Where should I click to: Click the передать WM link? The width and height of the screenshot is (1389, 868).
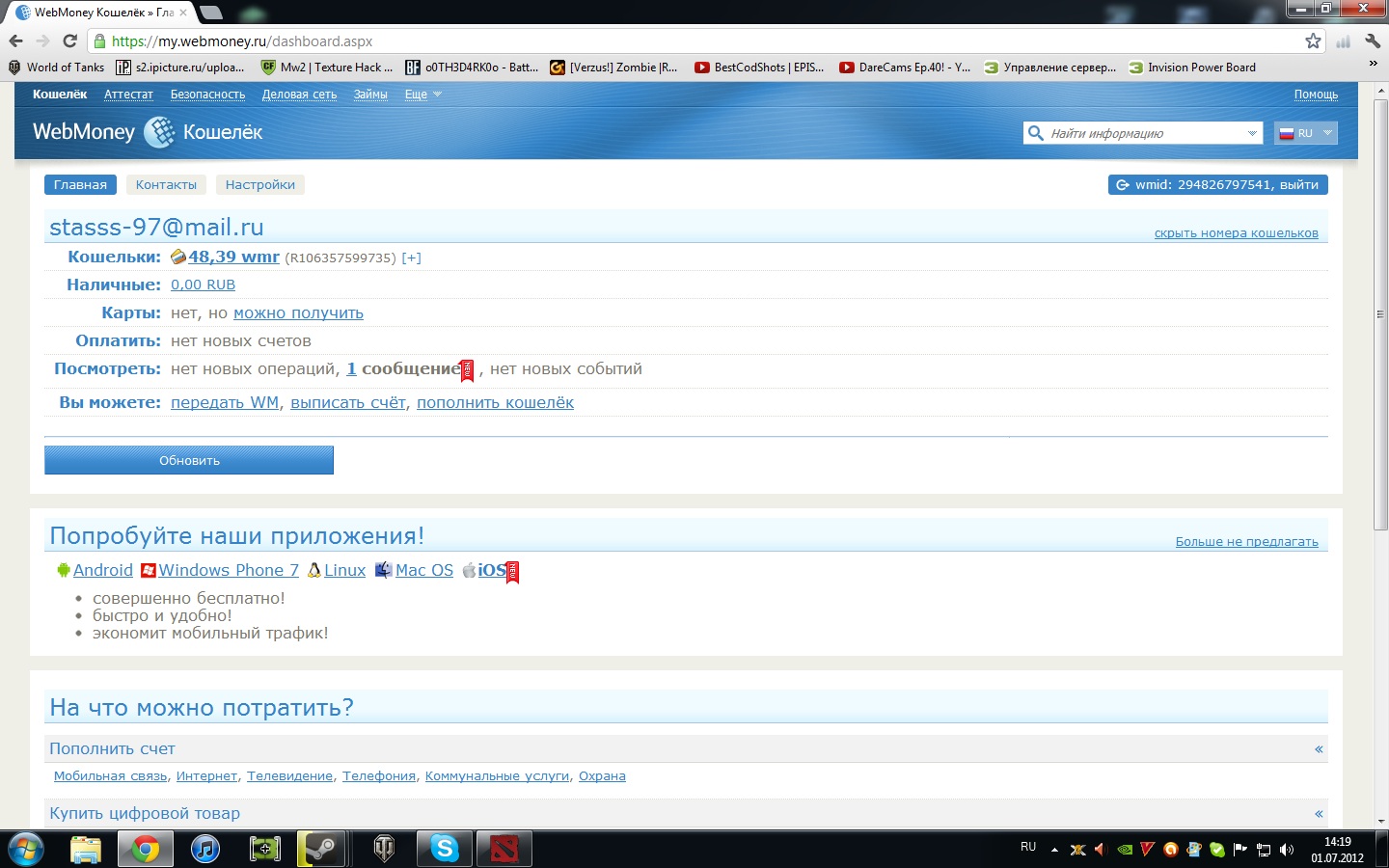click(x=225, y=403)
